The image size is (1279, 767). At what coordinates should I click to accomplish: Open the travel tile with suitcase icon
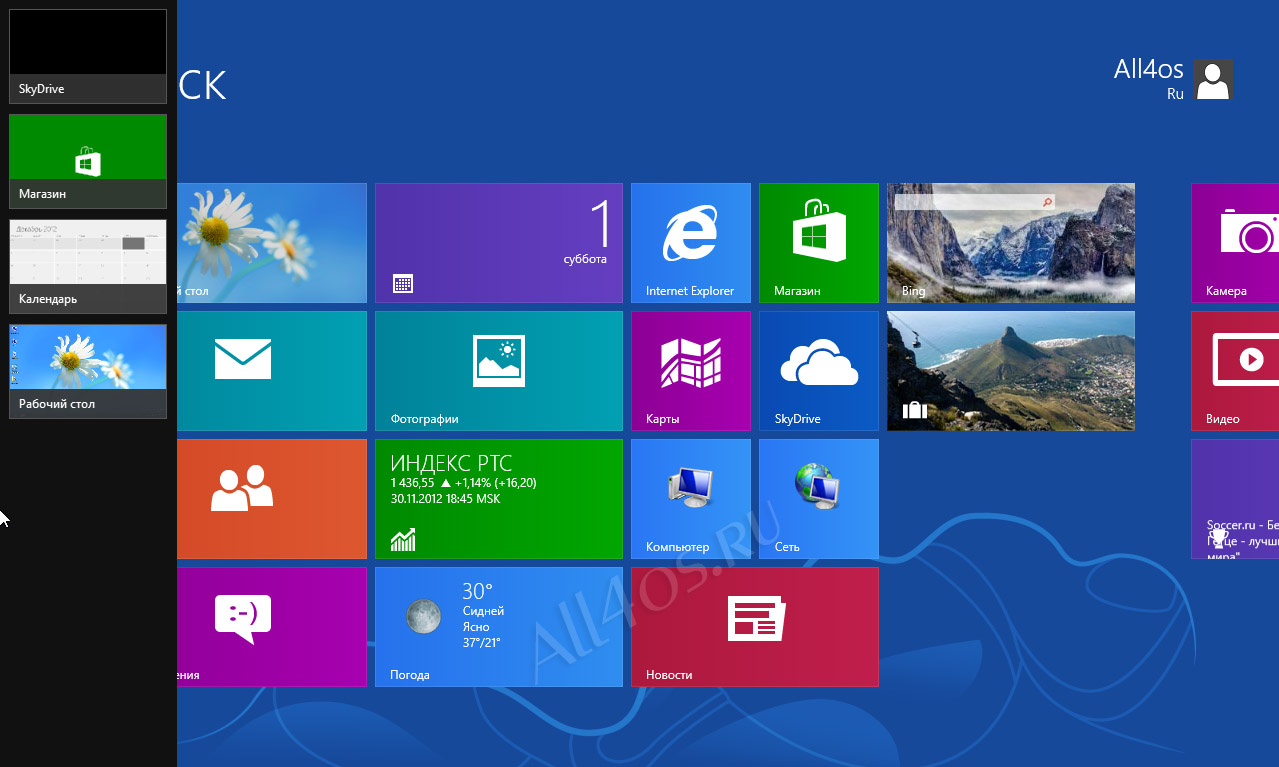(x=1011, y=371)
